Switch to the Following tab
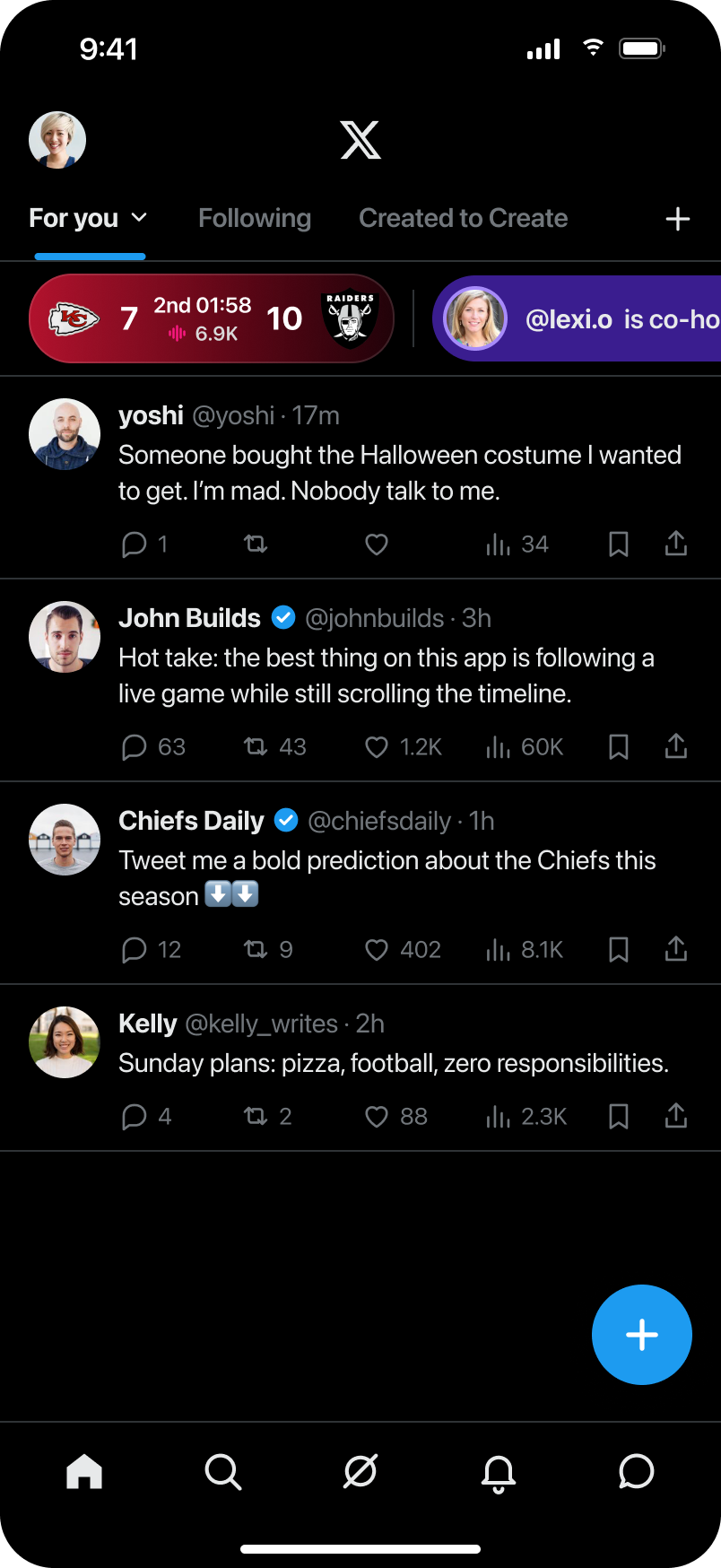The image size is (721, 1568). click(x=255, y=218)
